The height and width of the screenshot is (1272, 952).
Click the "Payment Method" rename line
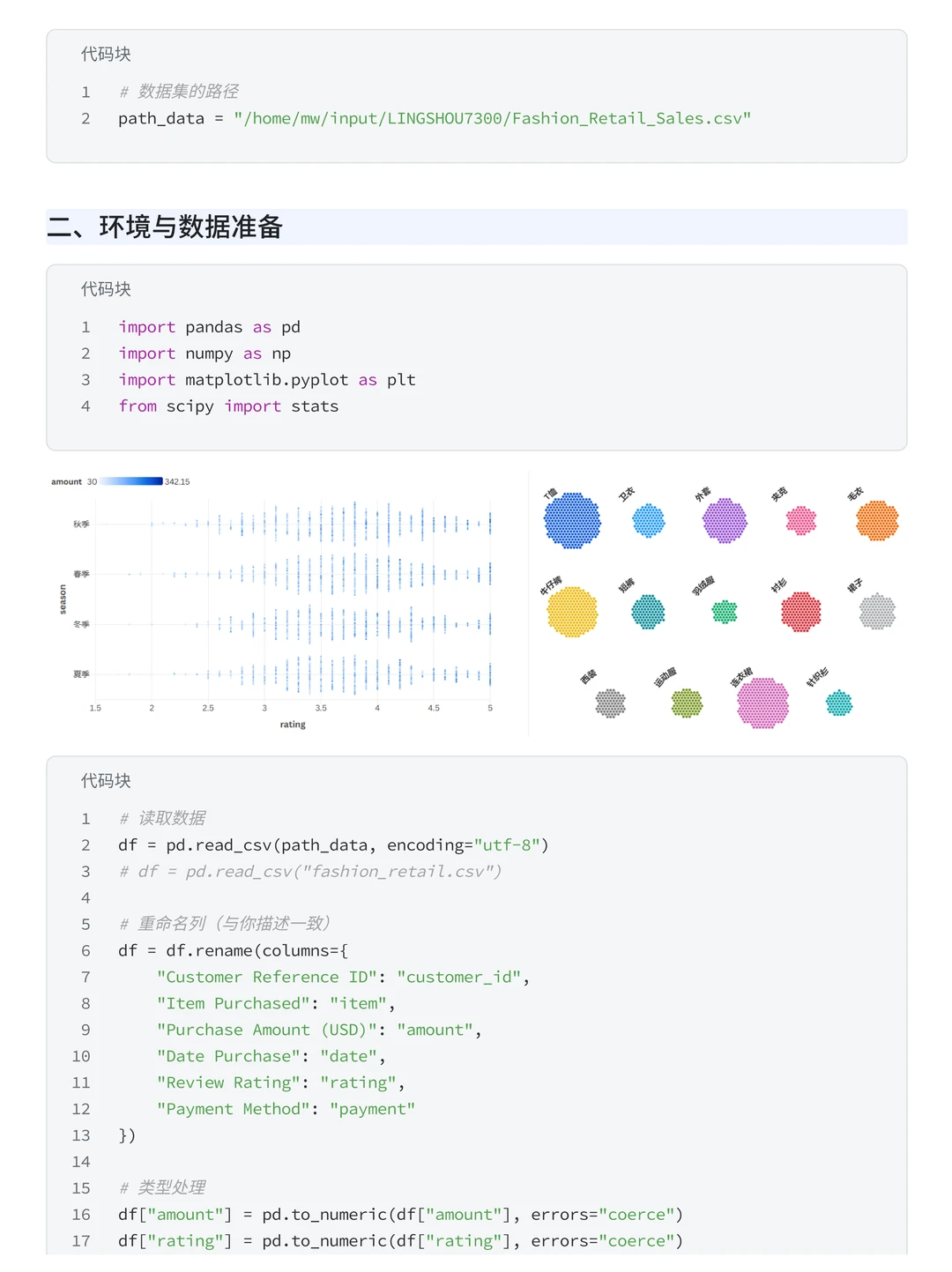click(286, 1109)
